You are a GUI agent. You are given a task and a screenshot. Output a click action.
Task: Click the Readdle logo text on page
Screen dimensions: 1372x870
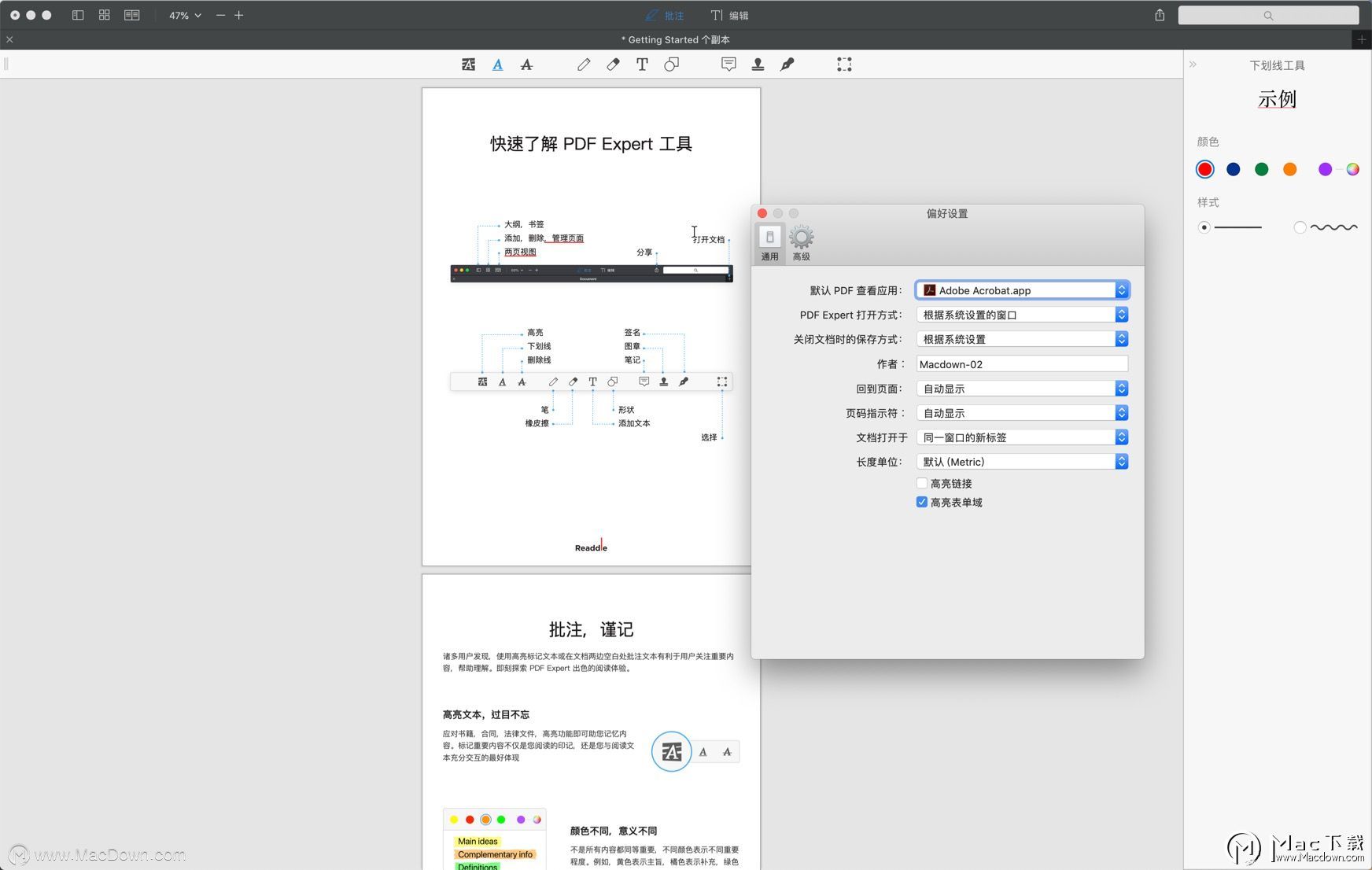coord(591,547)
